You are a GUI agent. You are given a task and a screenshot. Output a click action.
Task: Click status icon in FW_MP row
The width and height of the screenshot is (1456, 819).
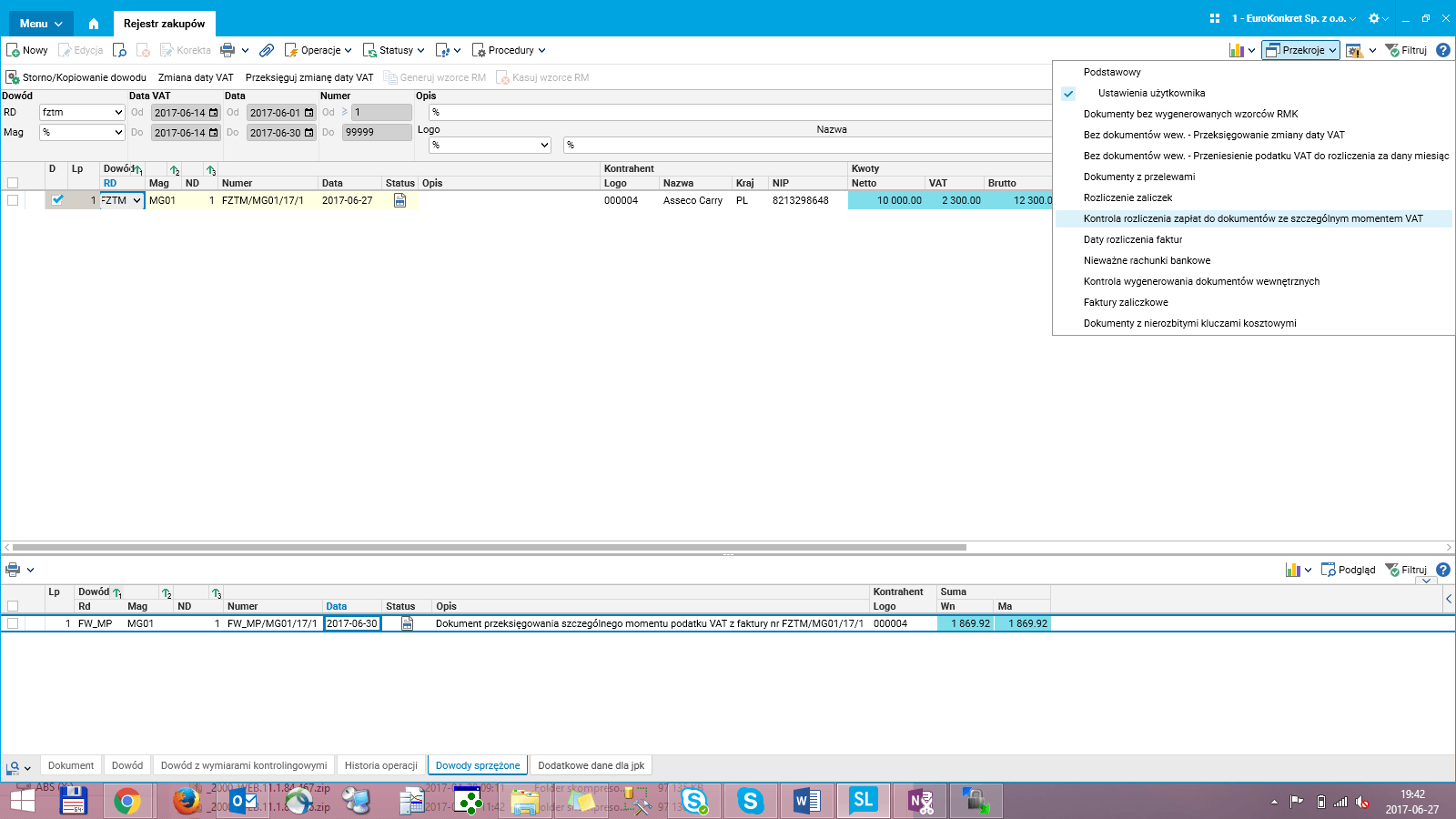408,623
